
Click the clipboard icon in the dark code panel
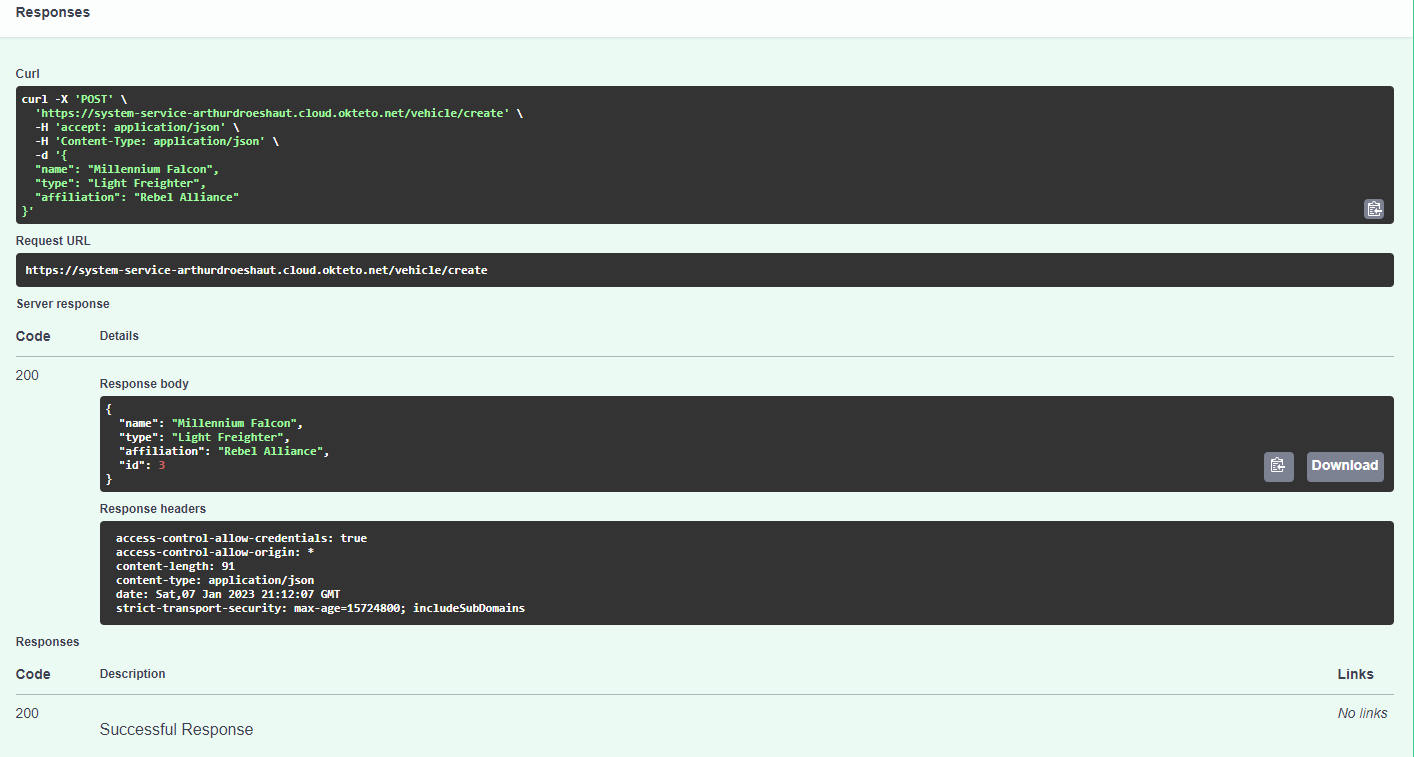(1374, 209)
